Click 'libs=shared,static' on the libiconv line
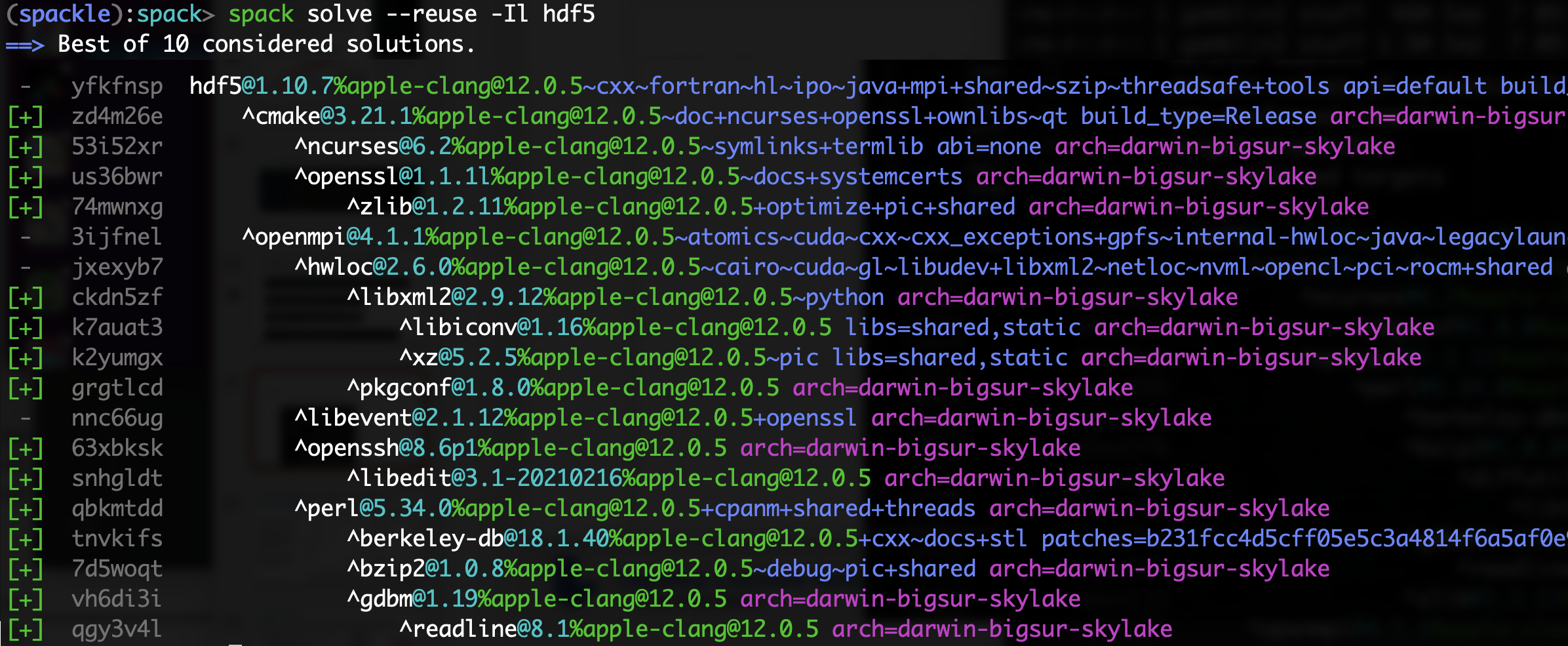This screenshot has width=1568, height=646. pyautogui.click(x=962, y=327)
